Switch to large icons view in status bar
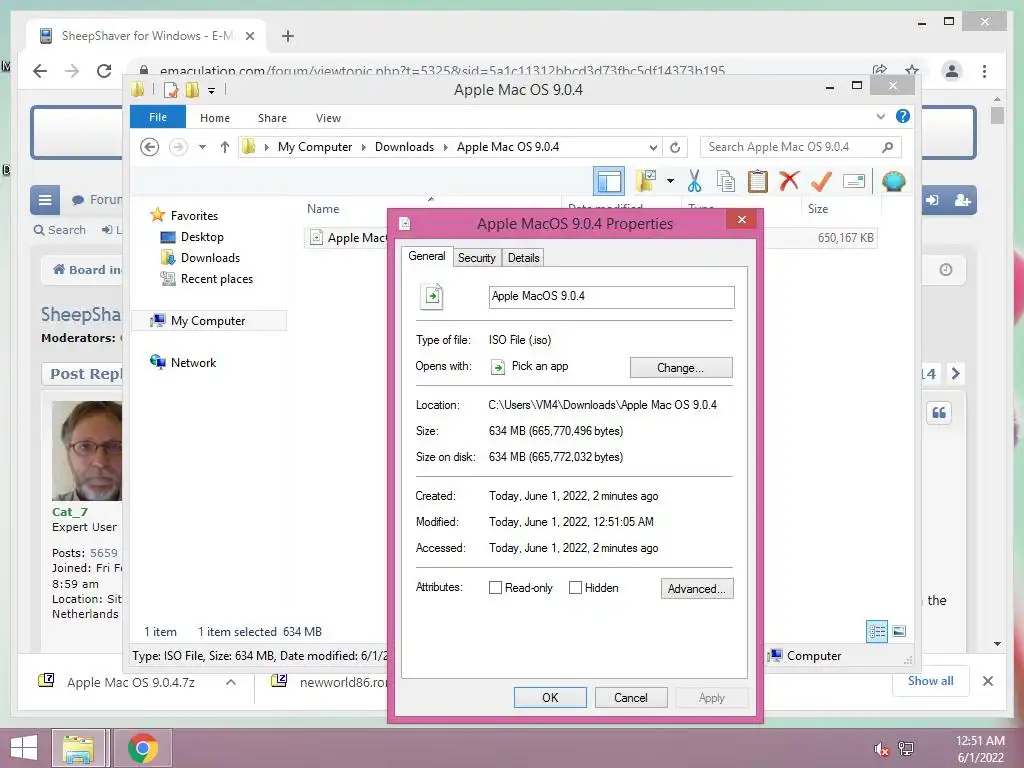Screen dimensions: 1024x768 click(899, 631)
